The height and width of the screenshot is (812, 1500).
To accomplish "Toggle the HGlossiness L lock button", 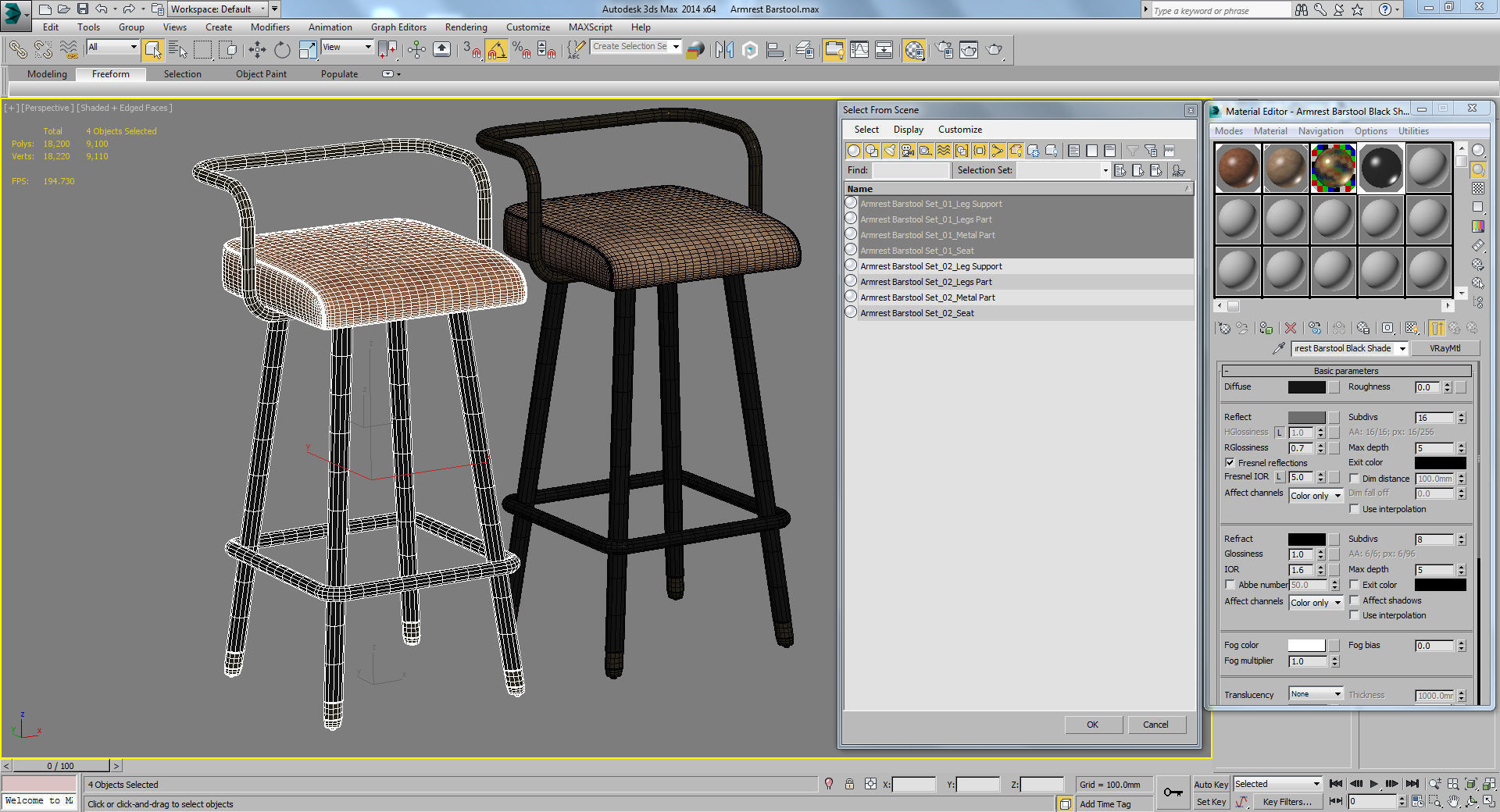I will (1279, 433).
